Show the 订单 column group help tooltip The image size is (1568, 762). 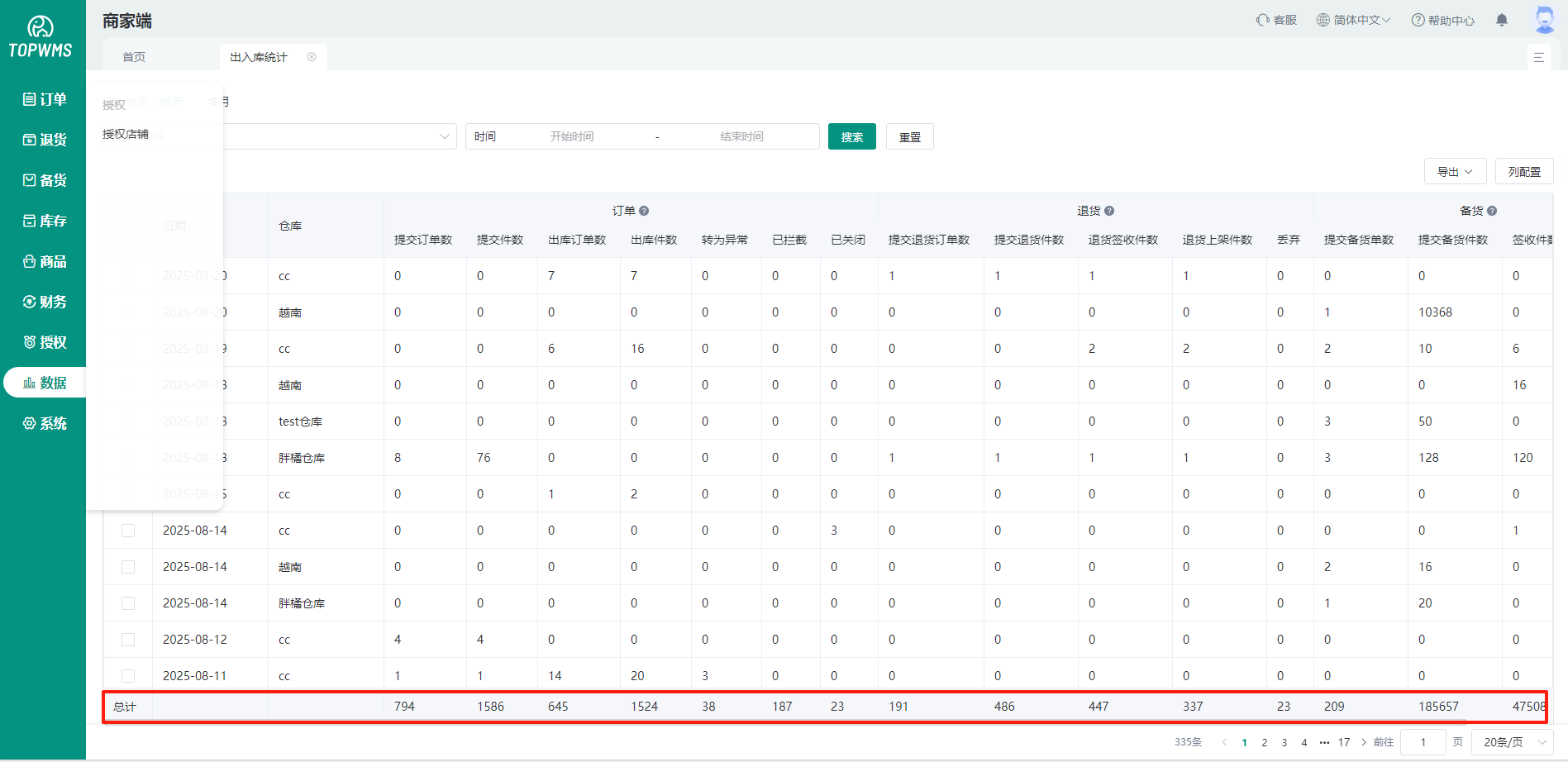644,211
